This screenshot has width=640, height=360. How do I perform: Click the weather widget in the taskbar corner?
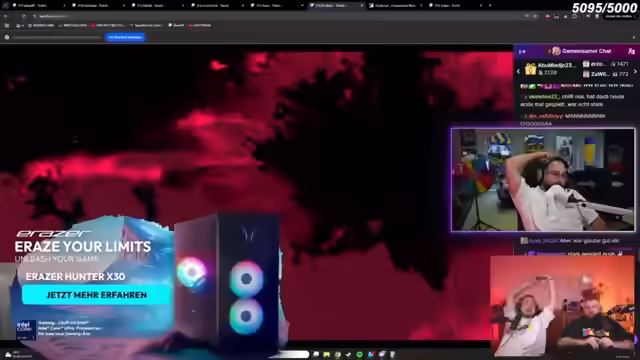point(18,354)
